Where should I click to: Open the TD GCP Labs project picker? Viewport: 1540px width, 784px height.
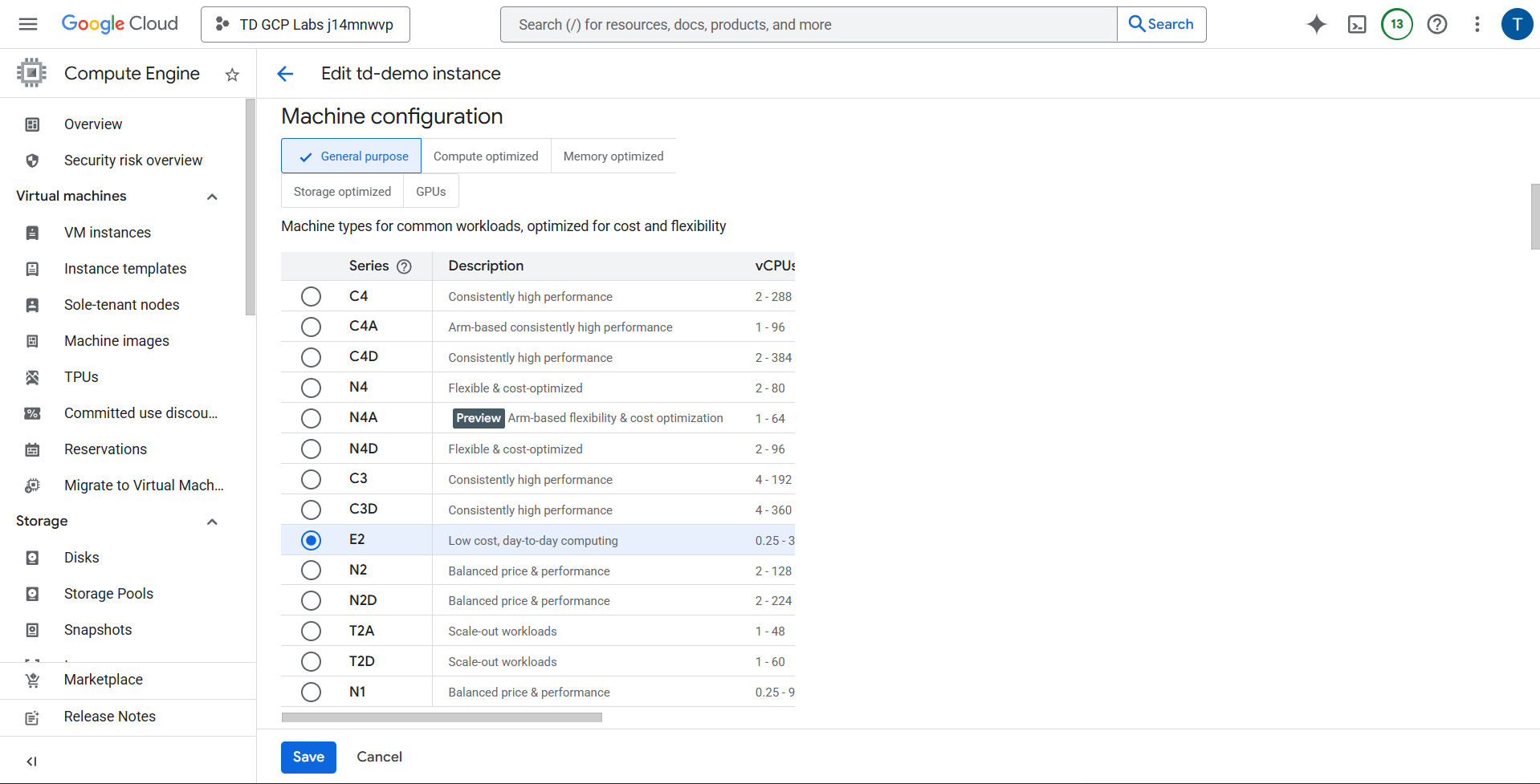pos(305,24)
